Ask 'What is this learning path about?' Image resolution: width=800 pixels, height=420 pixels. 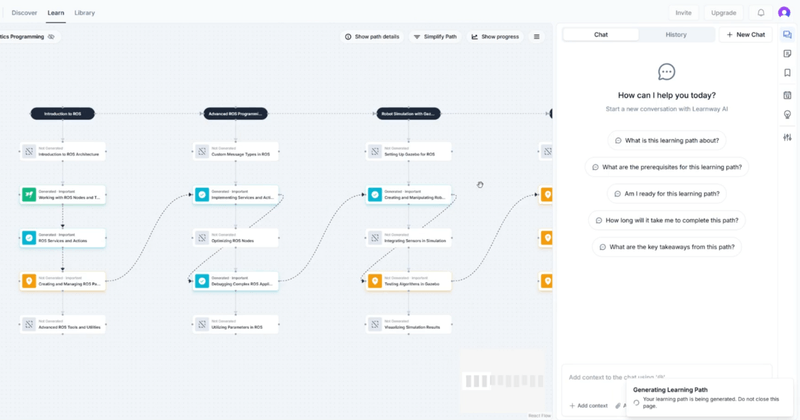pos(666,140)
